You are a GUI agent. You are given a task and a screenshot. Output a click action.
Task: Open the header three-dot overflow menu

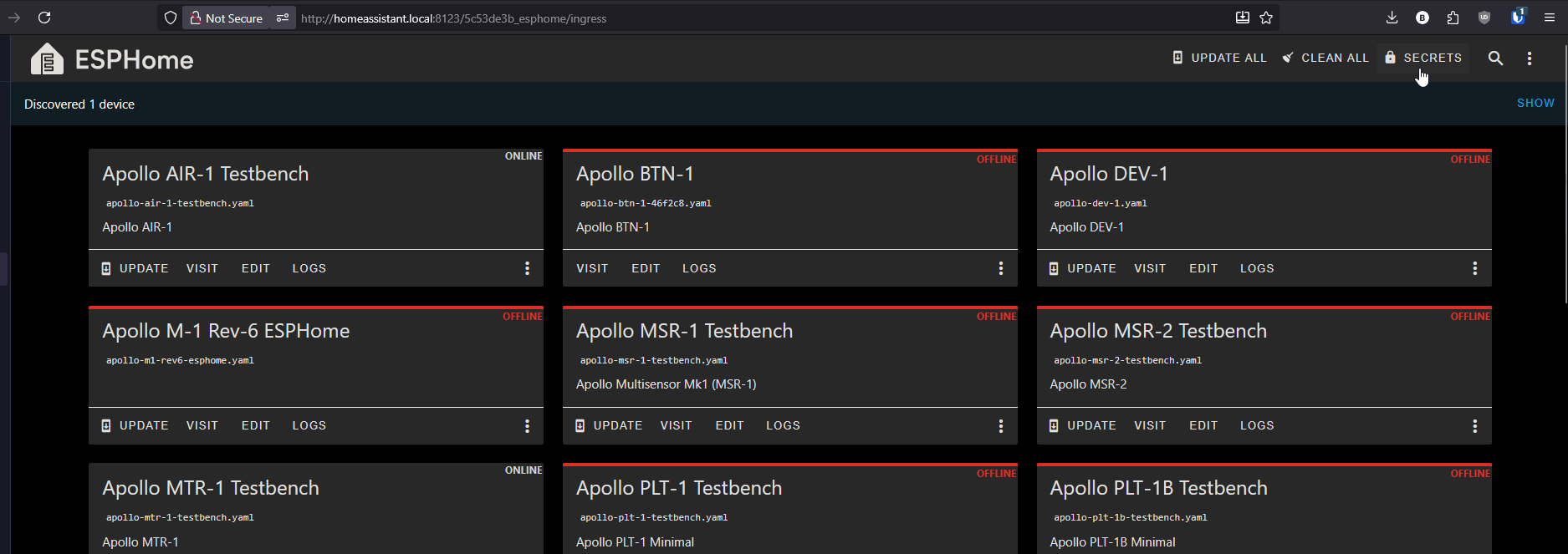click(x=1530, y=58)
